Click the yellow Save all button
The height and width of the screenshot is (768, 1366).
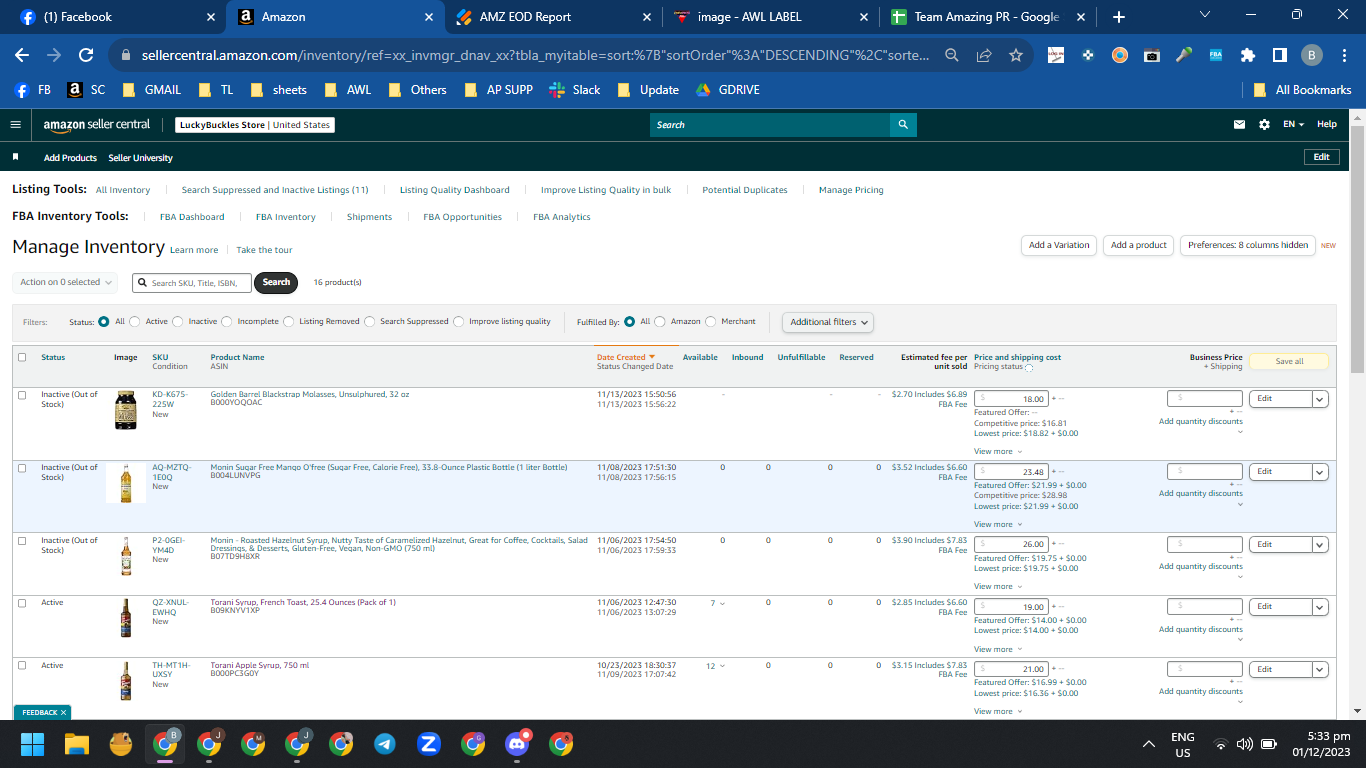tap(1289, 361)
